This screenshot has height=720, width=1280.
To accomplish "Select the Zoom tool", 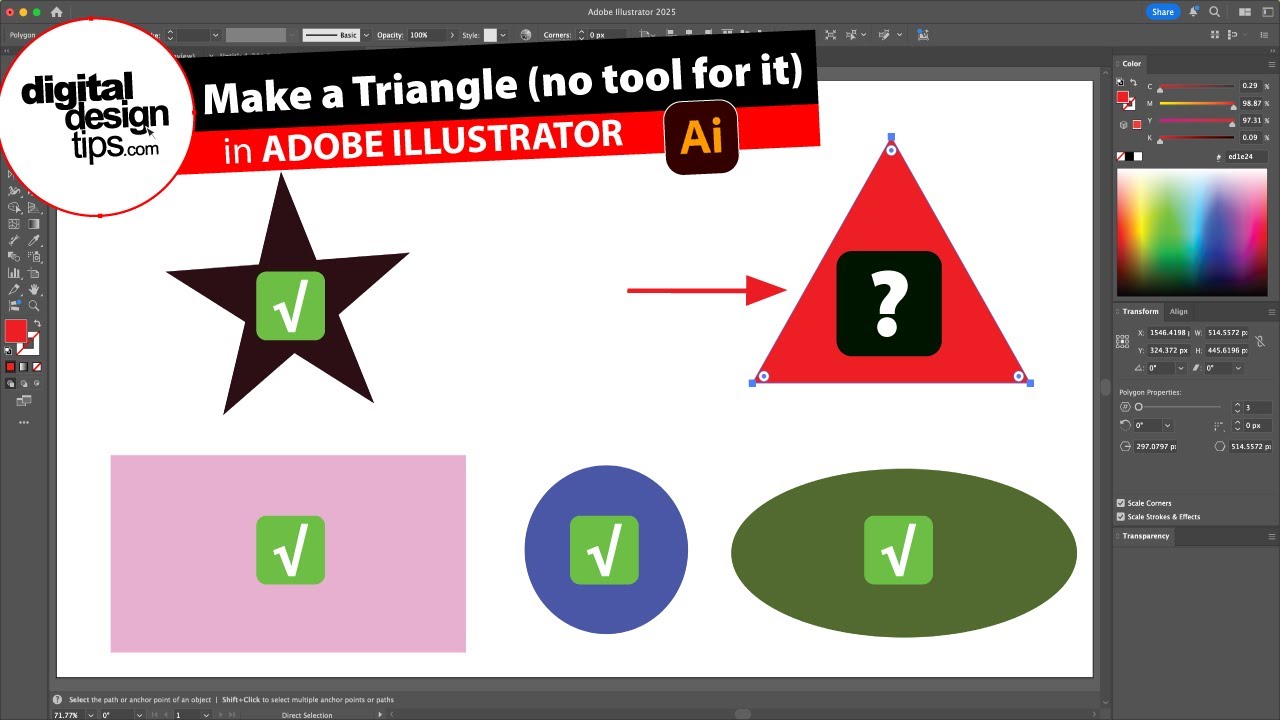I will pyautogui.click(x=33, y=306).
